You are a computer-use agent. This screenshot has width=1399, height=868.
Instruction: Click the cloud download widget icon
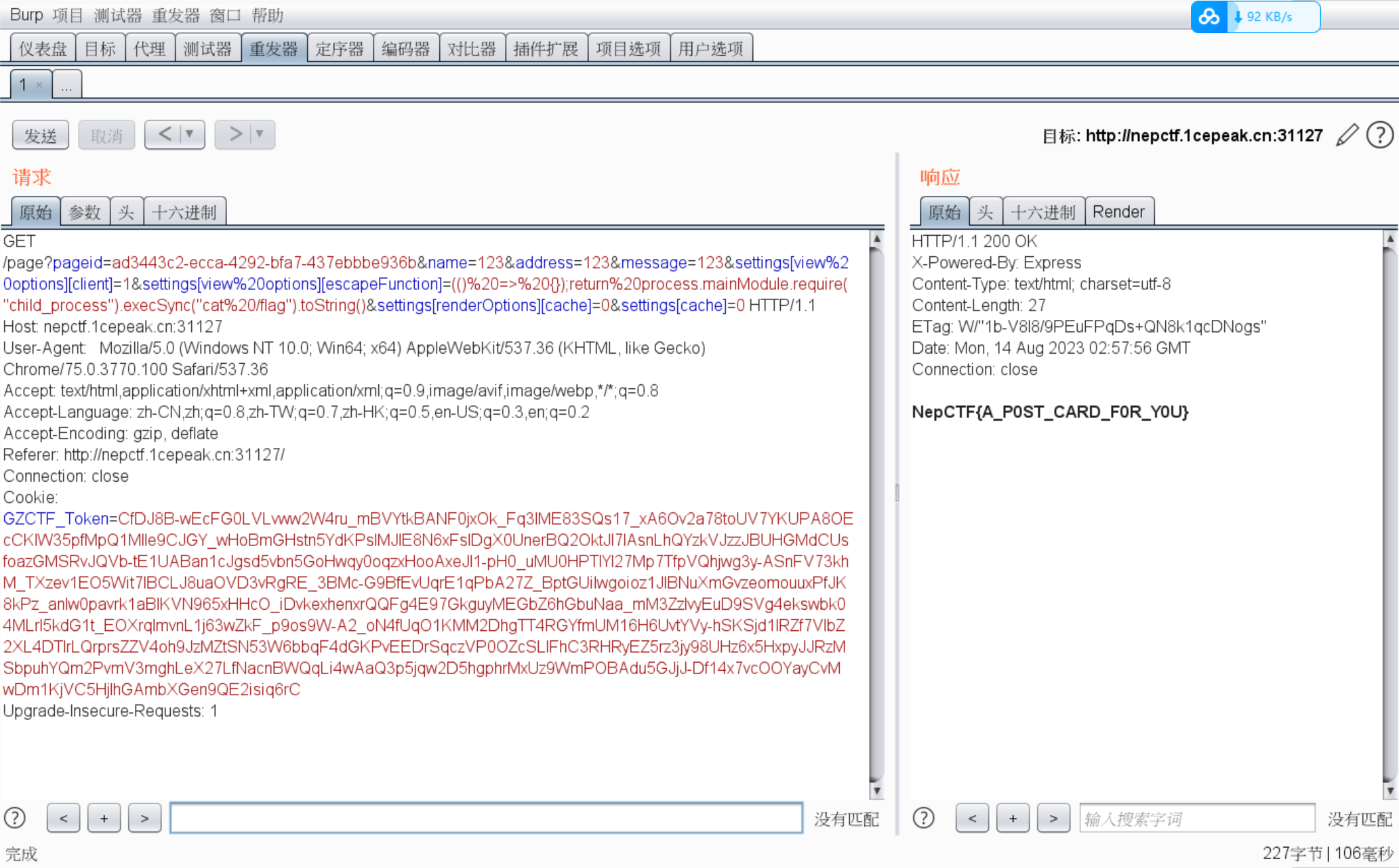[1209, 16]
